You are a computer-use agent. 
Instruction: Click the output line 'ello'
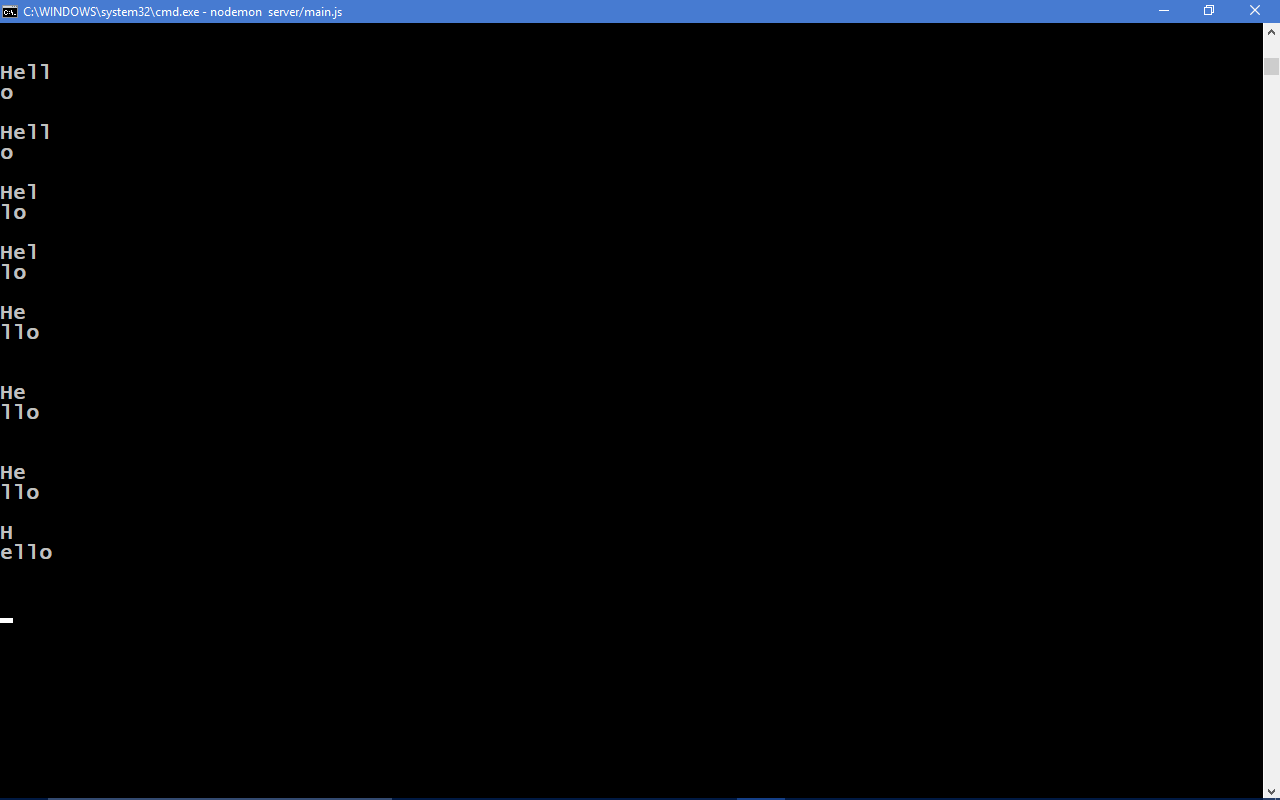point(26,552)
